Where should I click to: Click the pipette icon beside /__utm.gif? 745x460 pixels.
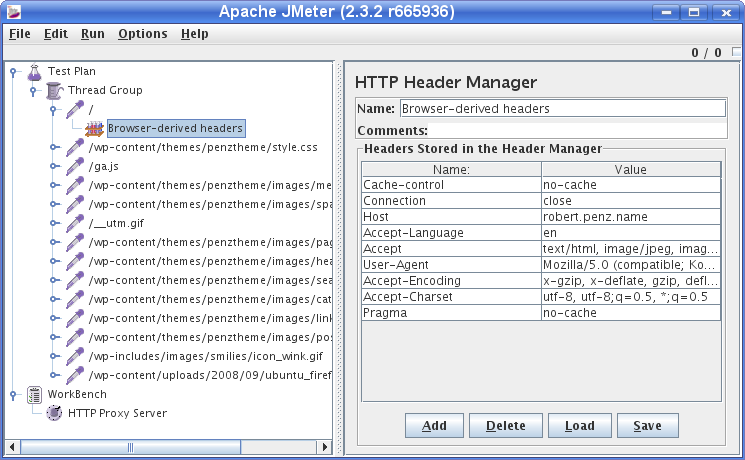75,224
